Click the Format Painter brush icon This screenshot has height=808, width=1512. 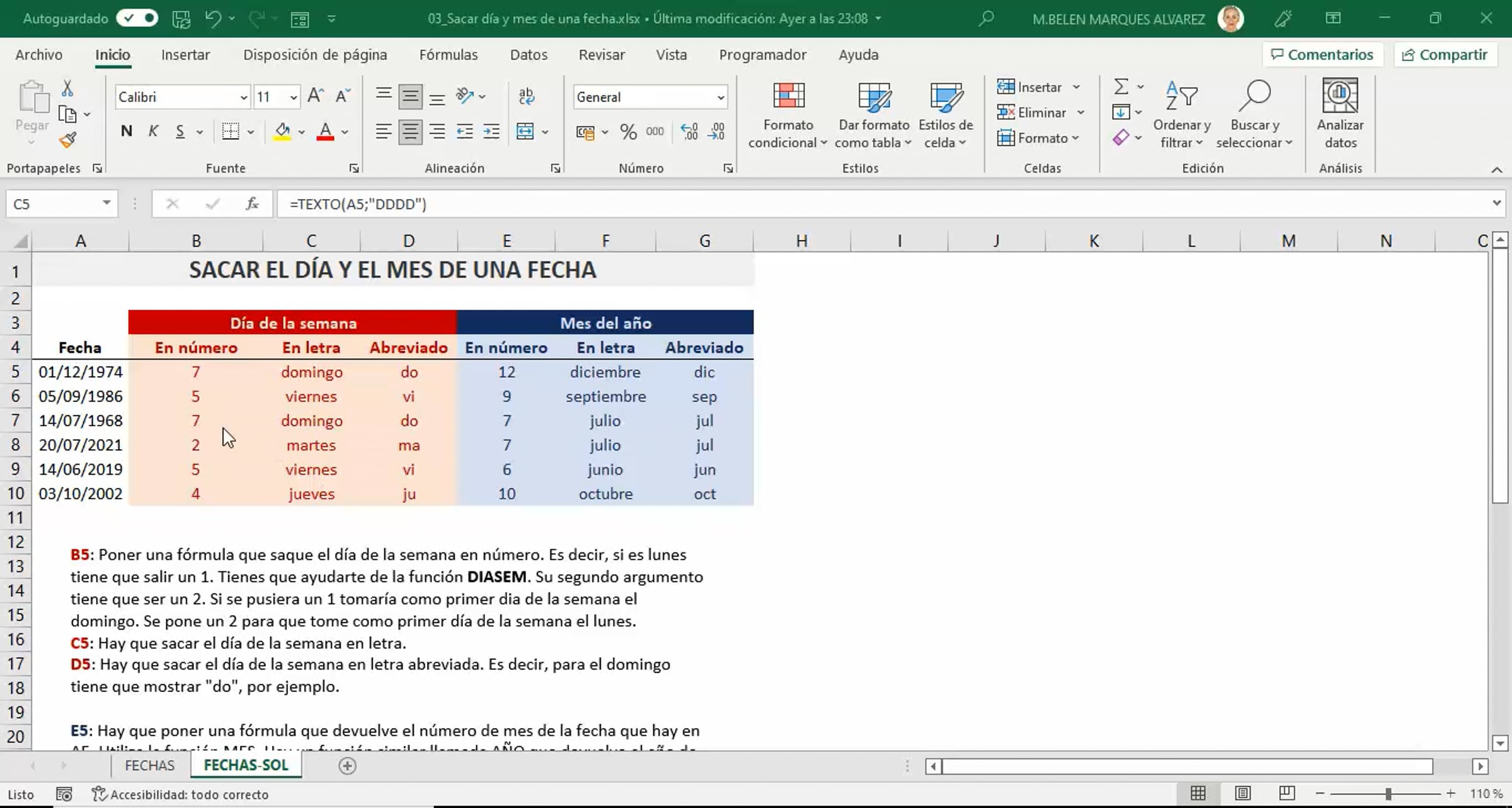point(68,140)
